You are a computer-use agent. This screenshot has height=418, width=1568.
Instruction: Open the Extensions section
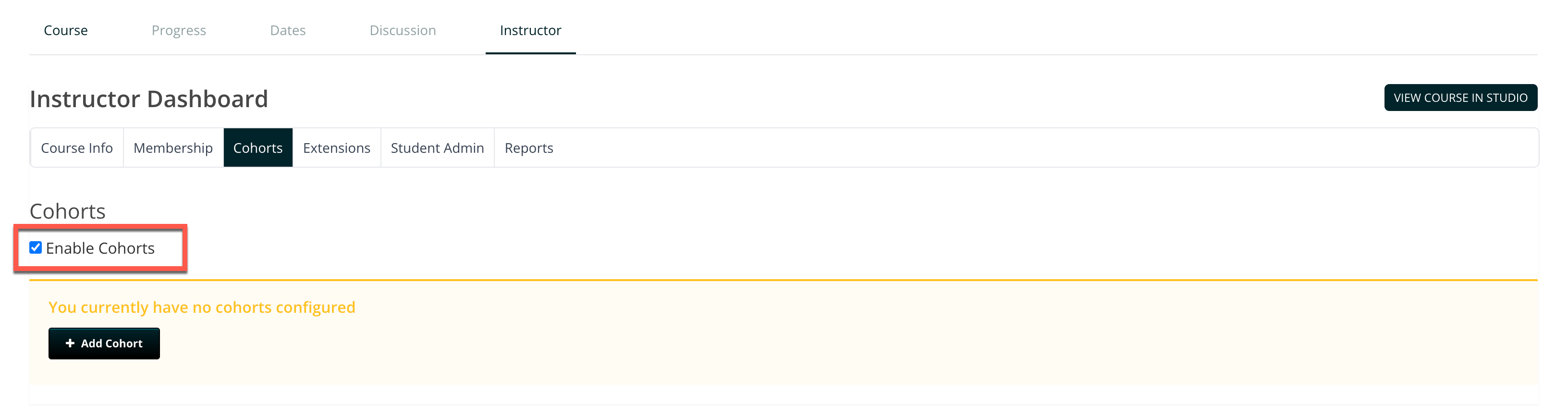coord(337,148)
